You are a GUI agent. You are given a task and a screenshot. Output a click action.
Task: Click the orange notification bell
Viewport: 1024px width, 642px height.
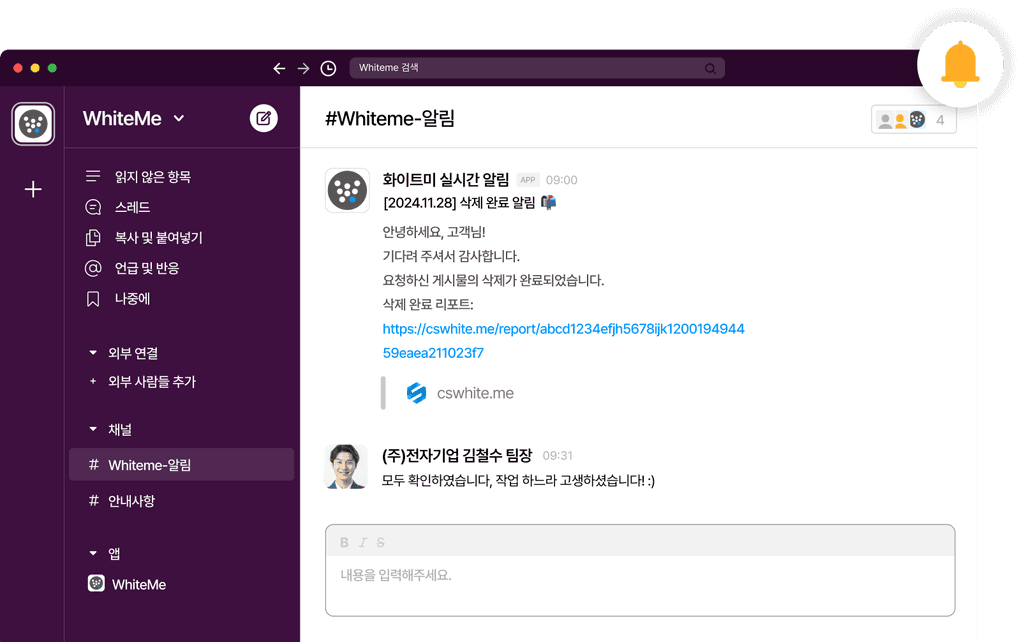coord(960,64)
